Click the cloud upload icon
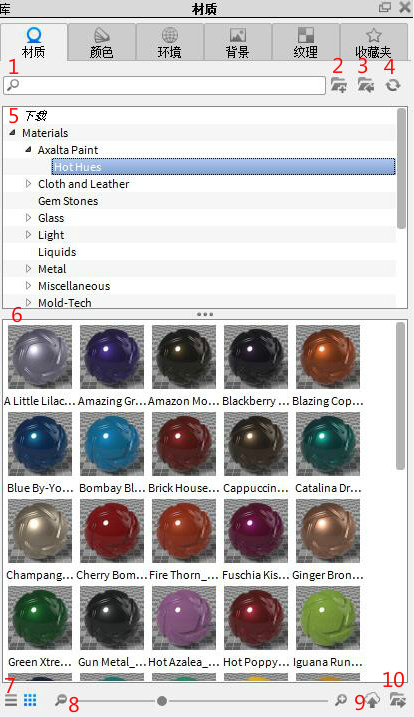The height and width of the screenshot is (717, 414). click(x=373, y=700)
